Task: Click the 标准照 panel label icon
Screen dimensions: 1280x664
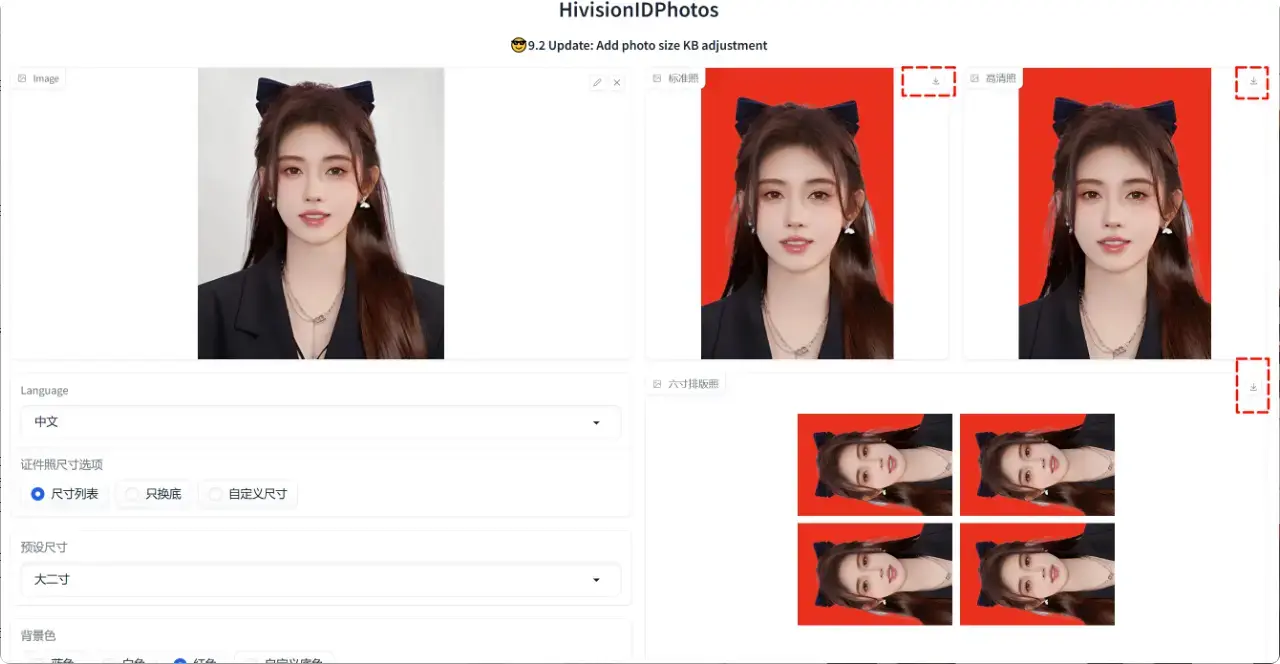Action: click(x=657, y=78)
